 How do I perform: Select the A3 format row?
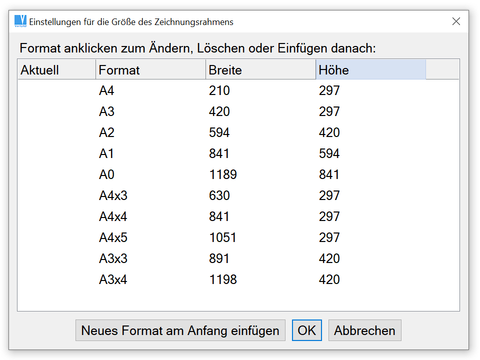coord(238,111)
